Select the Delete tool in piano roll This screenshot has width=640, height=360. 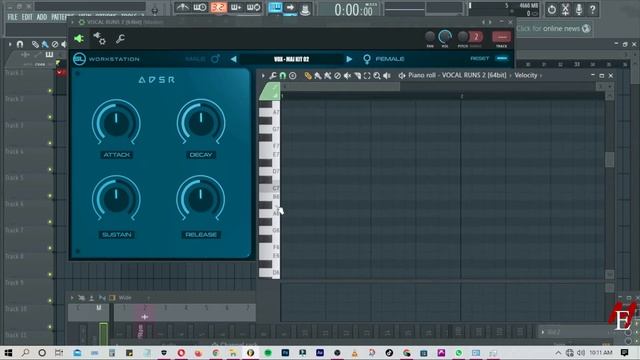(x=337, y=76)
